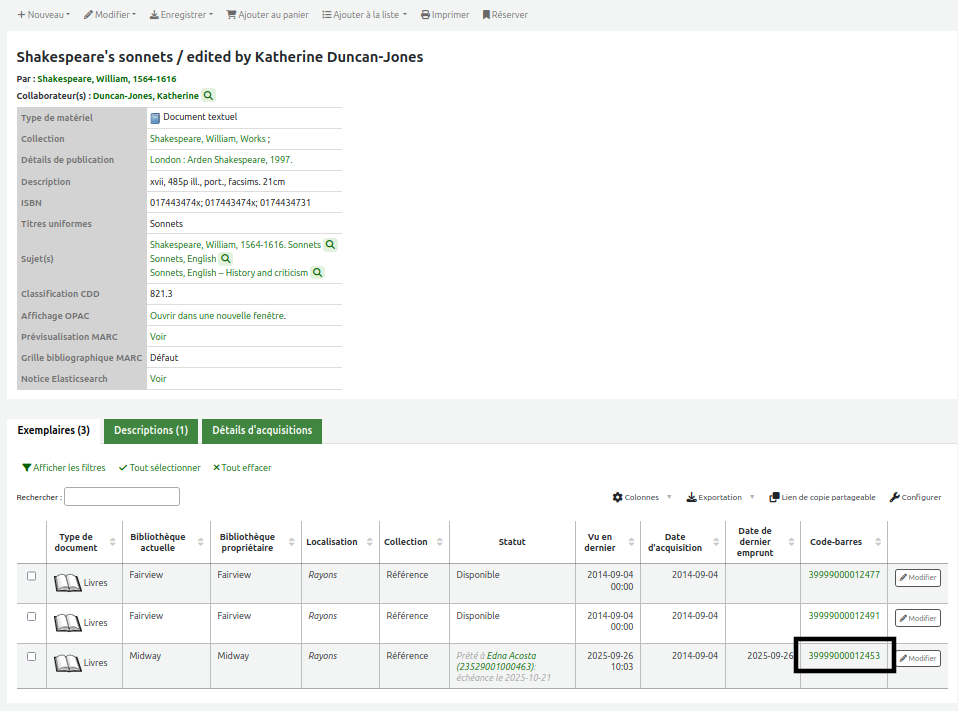The width and height of the screenshot is (958, 711).
Task: Check the box for the Midway item row
Action: (32, 657)
